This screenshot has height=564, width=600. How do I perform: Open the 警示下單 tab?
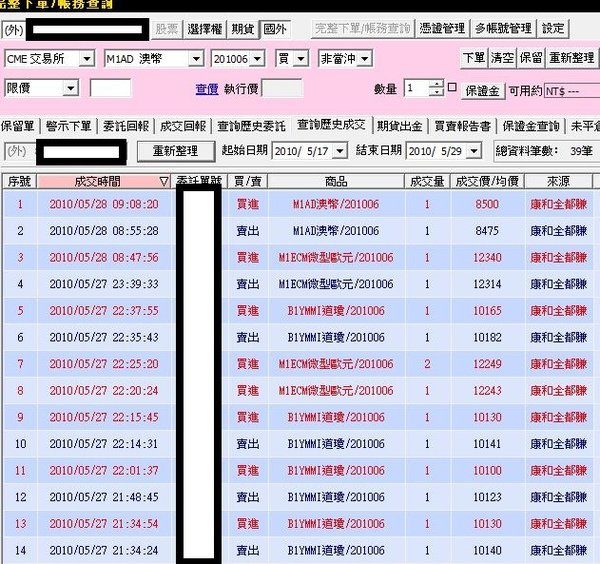(x=68, y=126)
